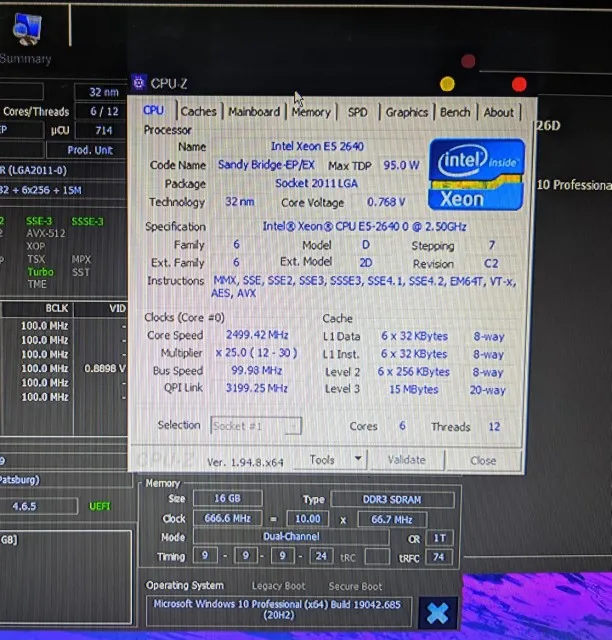Click the memory Clock field 666.6 MHz

227,518
